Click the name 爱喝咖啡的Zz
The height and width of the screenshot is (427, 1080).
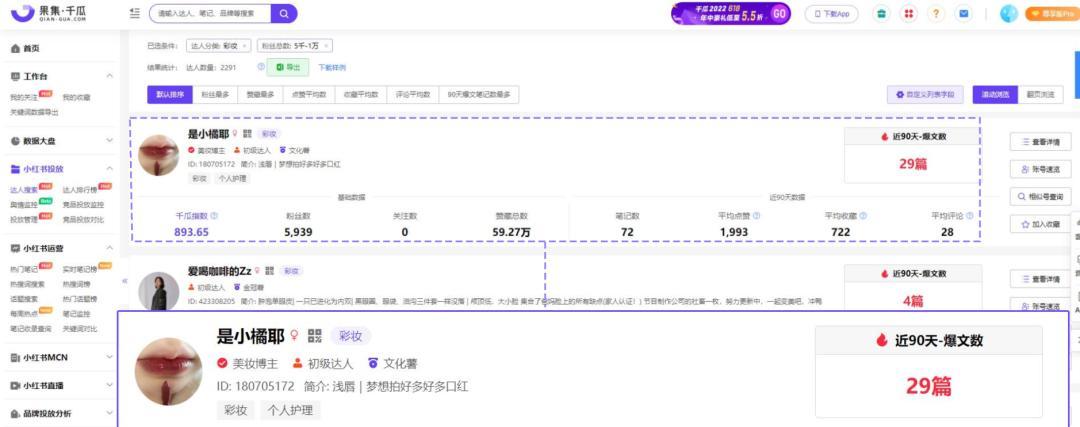[x=220, y=271]
